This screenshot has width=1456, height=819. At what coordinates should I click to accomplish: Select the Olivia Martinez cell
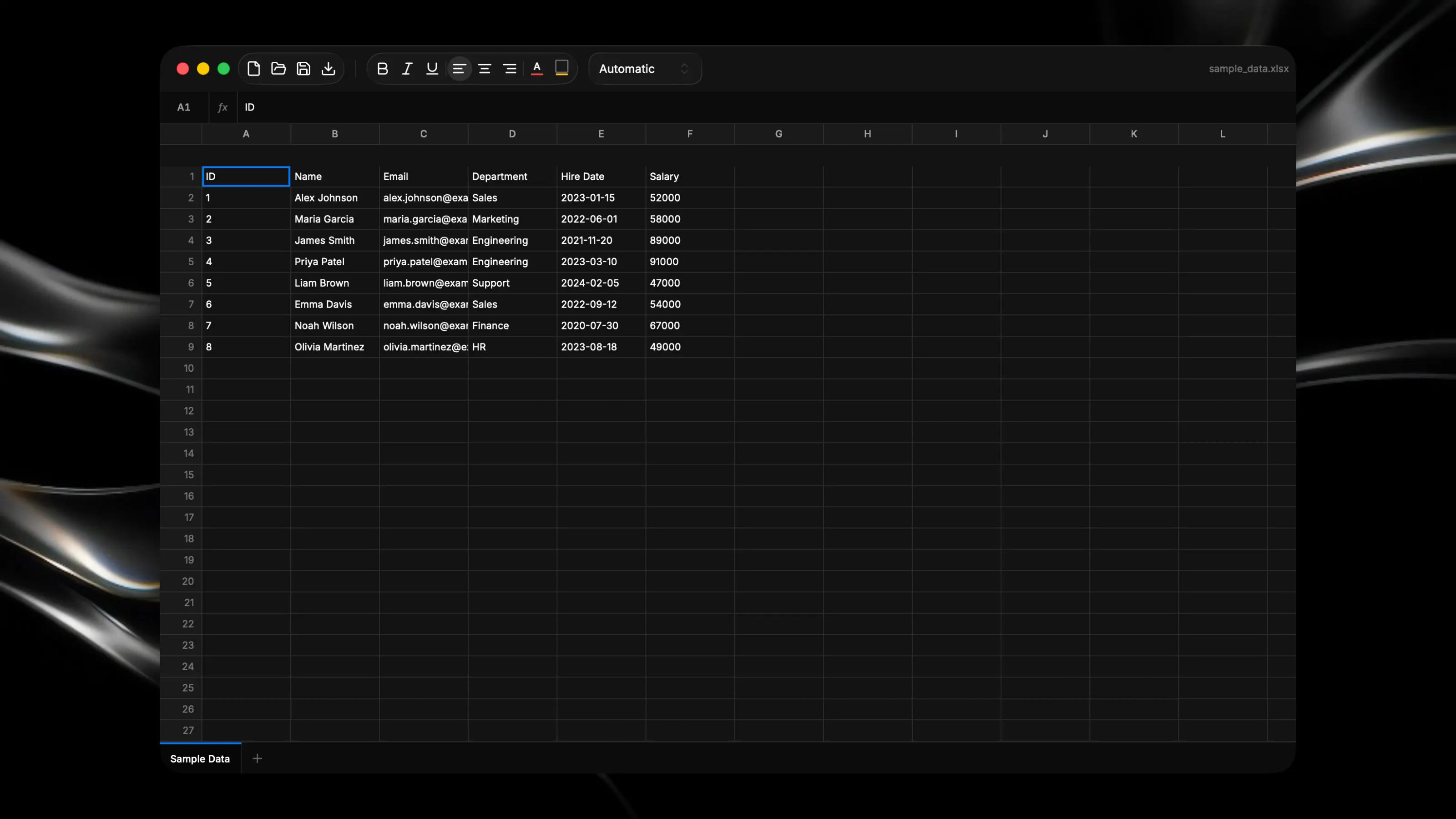334,346
